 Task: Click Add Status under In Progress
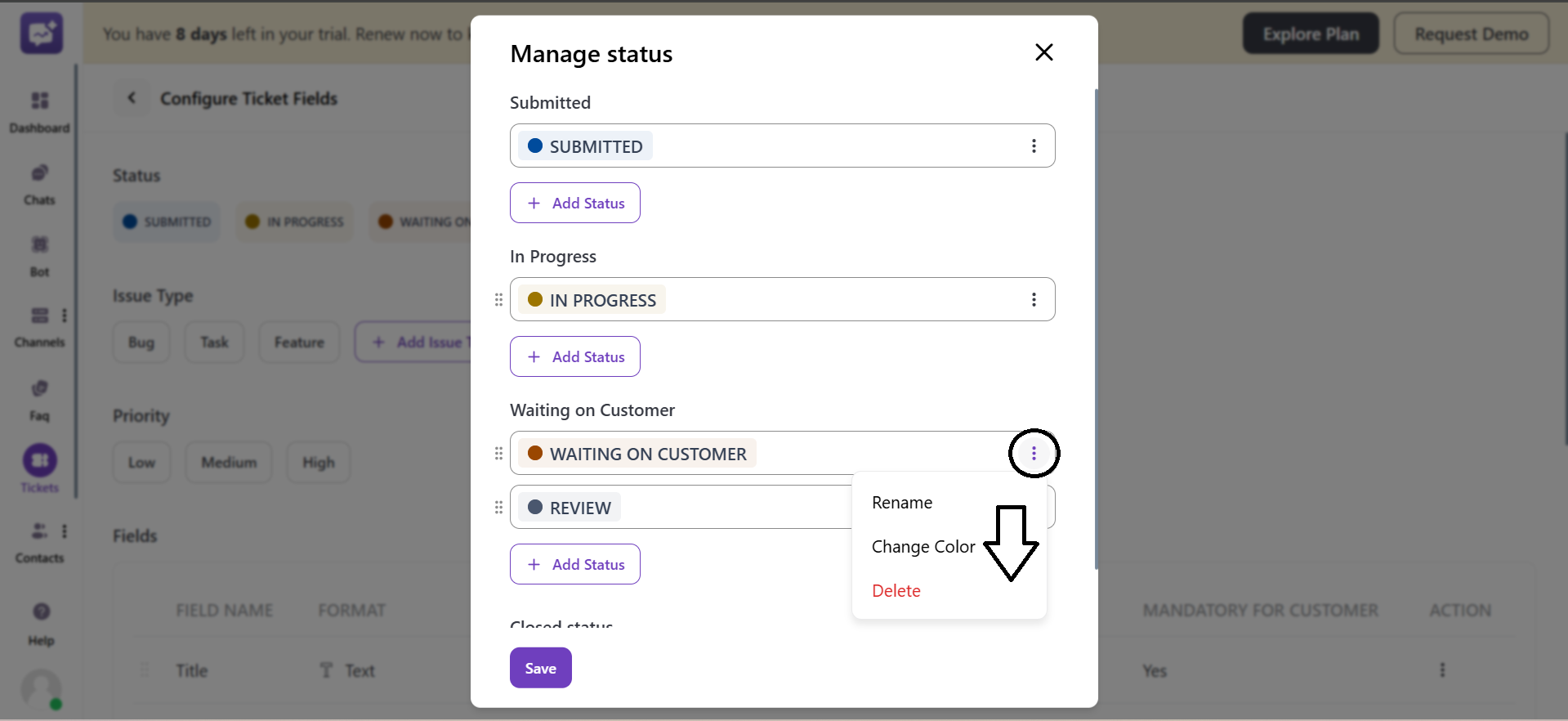575,356
